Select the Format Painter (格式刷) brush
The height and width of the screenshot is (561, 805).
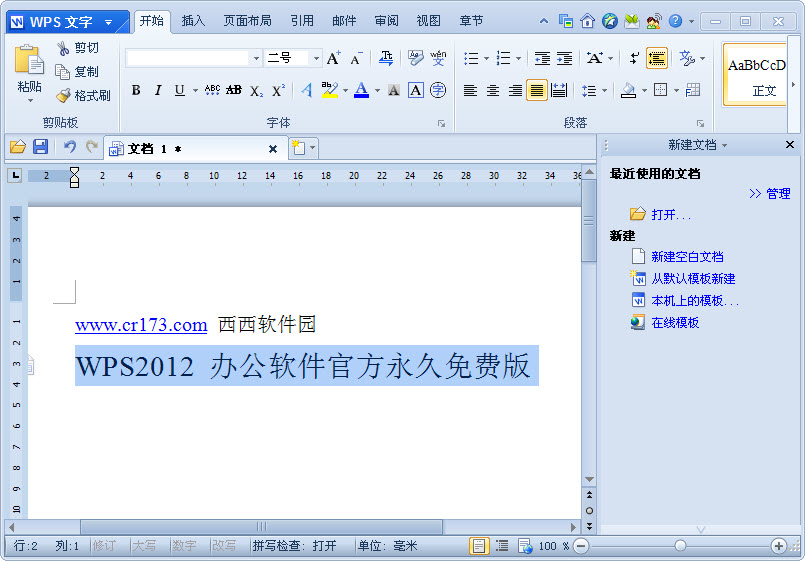pos(63,95)
